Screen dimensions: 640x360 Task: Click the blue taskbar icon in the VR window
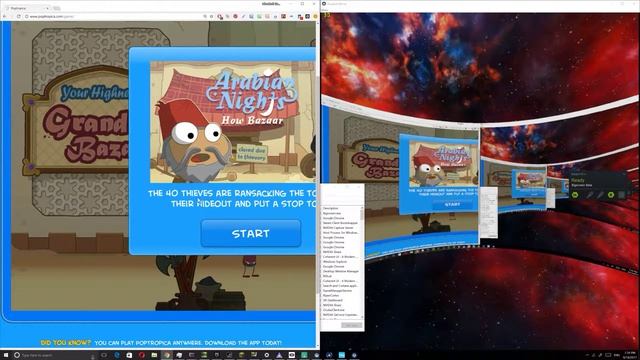[x=342, y=355]
